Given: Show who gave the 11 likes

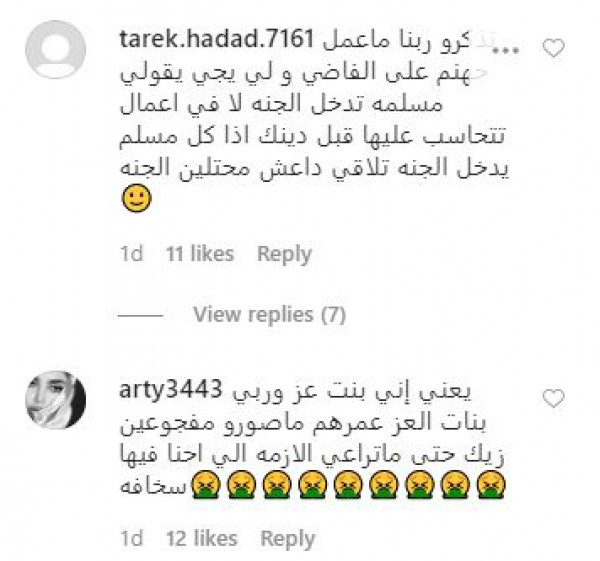Looking at the screenshot, I should coord(200,254).
